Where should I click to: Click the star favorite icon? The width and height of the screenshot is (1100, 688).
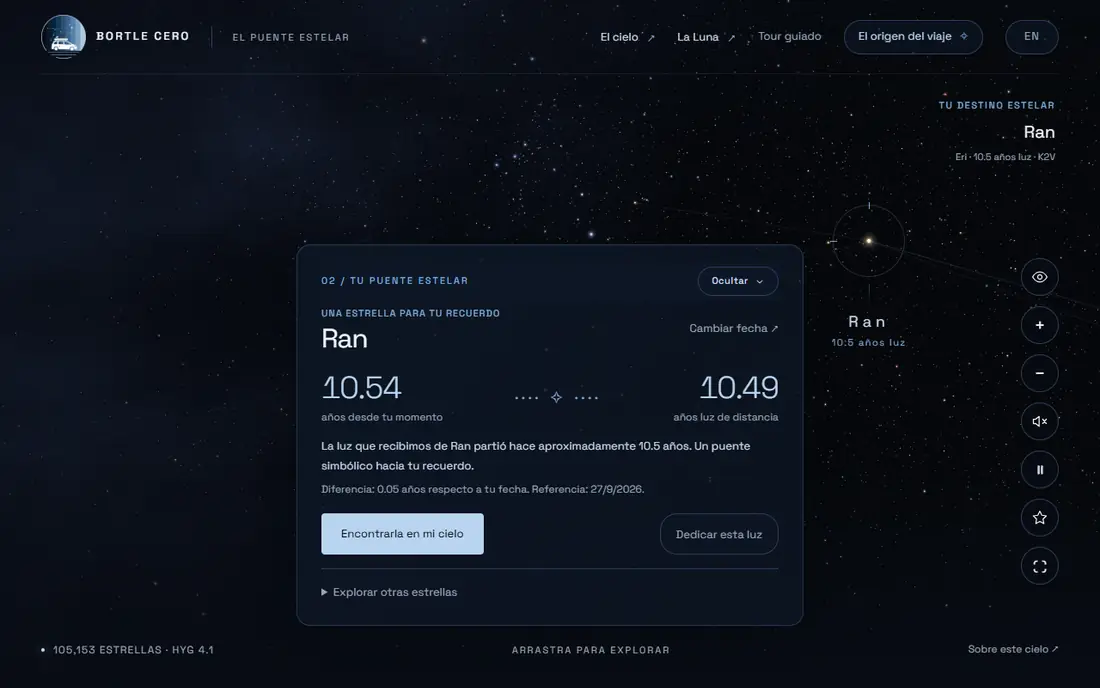click(x=1039, y=518)
